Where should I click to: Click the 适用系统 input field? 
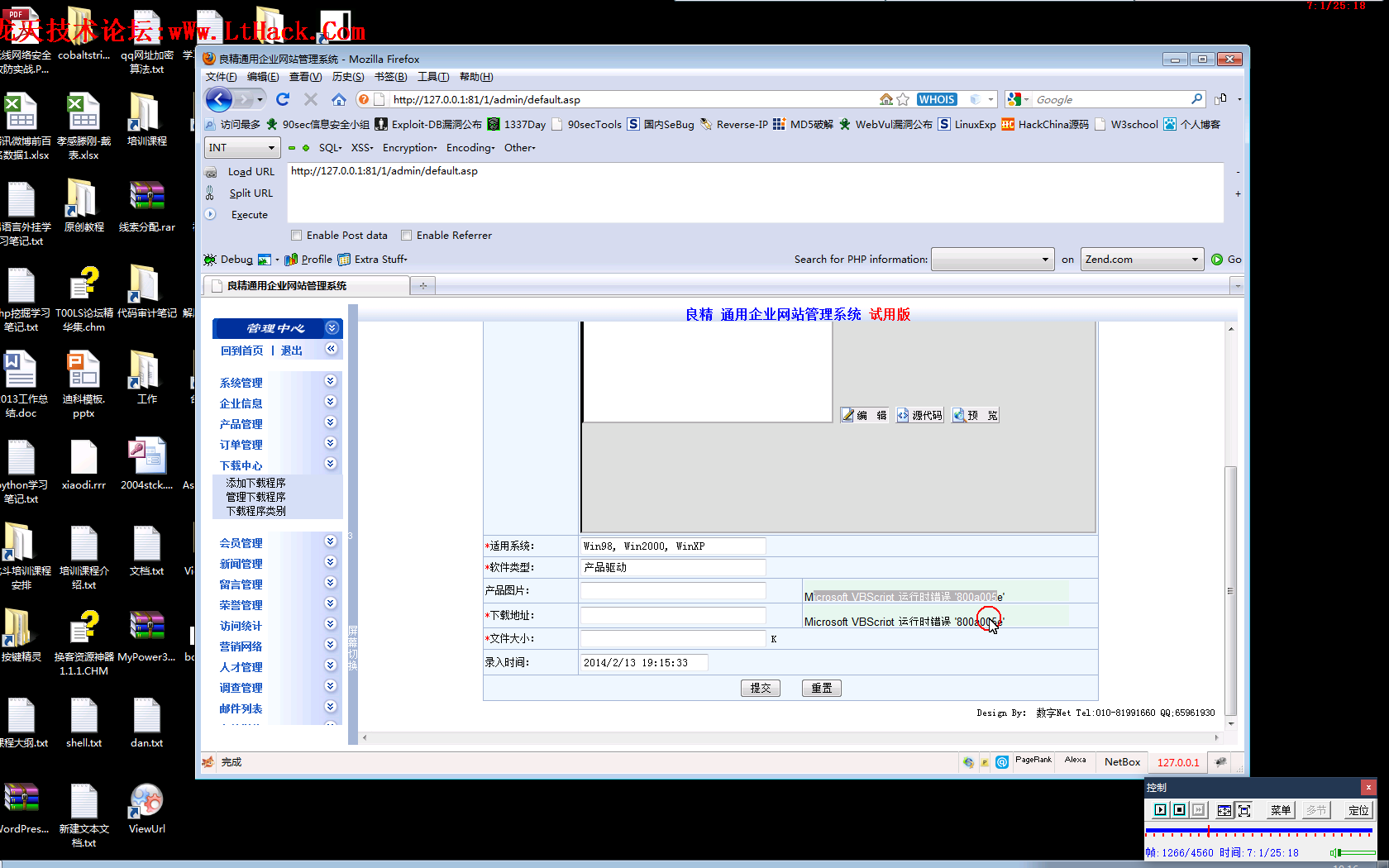[673, 546]
